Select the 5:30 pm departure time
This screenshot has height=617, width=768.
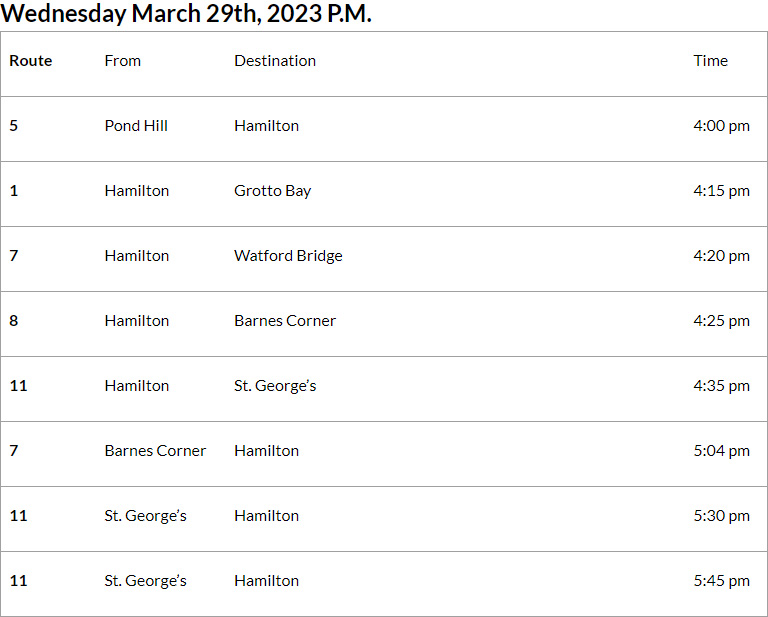(721, 516)
